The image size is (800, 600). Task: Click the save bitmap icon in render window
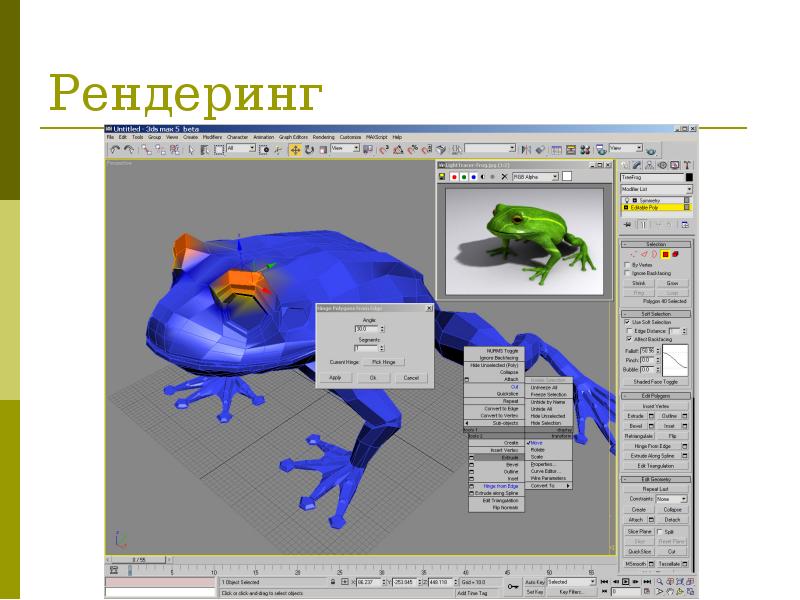pyautogui.click(x=443, y=176)
